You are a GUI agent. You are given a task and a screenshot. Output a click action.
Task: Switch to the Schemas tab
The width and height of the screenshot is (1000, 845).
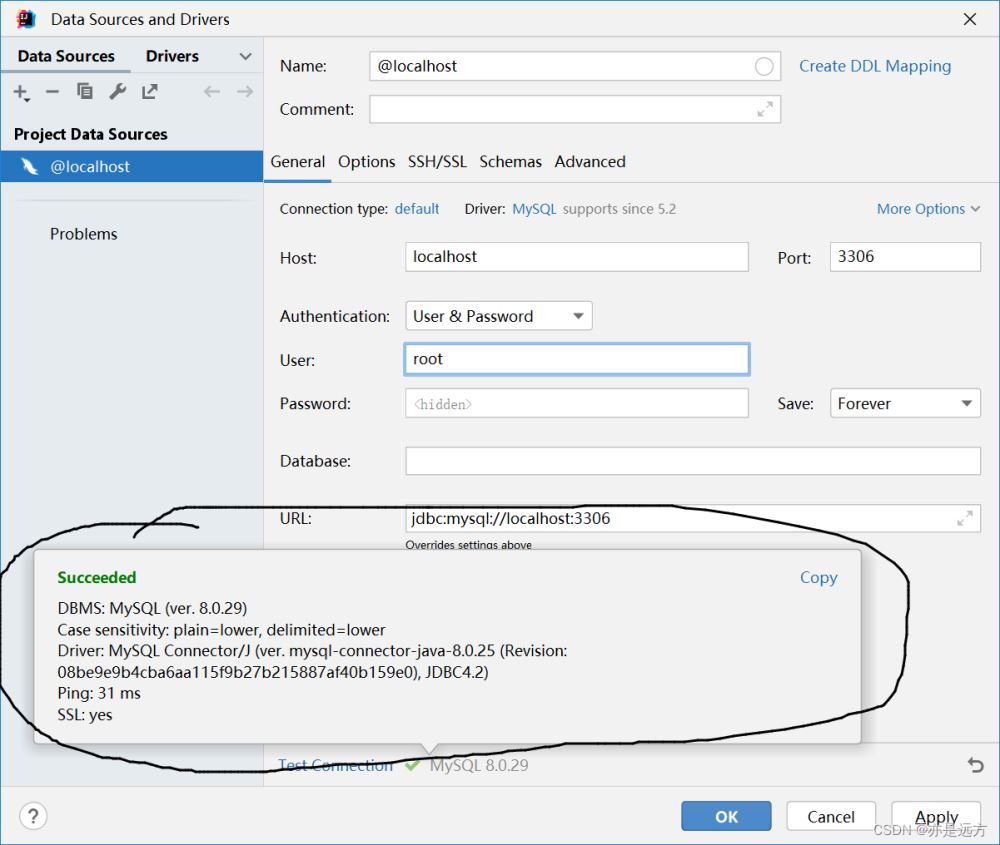pyautogui.click(x=510, y=162)
